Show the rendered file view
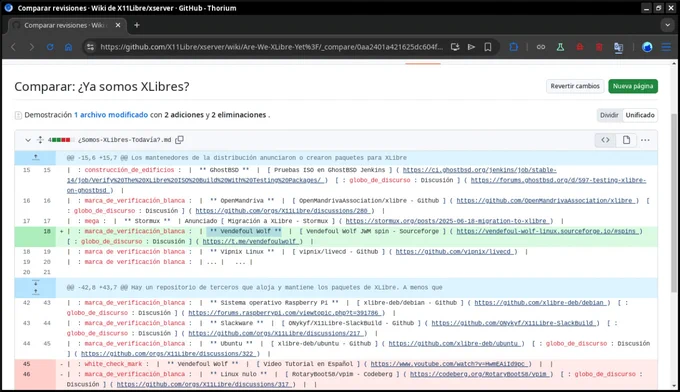Screen dimensions: 680x392 click(x=626, y=140)
